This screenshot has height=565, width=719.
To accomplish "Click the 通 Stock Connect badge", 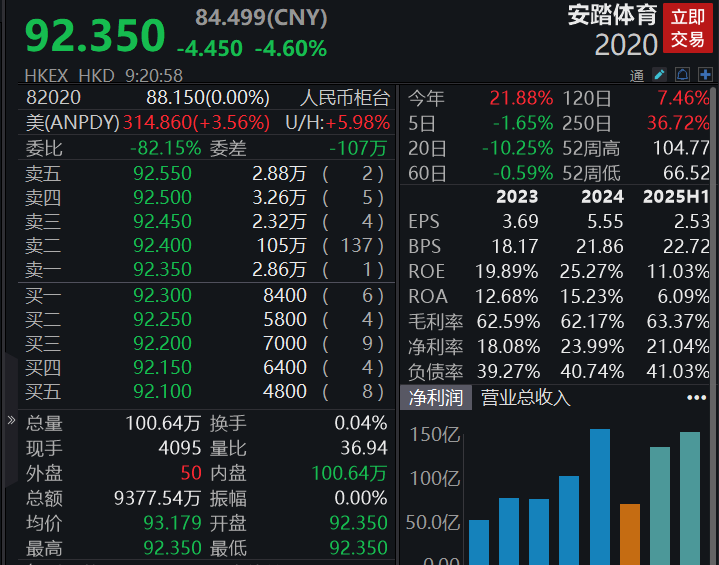I will [x=637, y=75].
